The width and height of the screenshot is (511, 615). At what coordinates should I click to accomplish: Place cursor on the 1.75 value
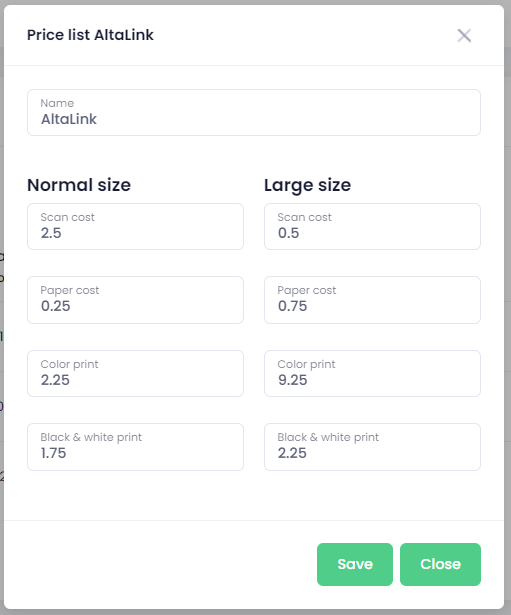(x=53, y=453)
